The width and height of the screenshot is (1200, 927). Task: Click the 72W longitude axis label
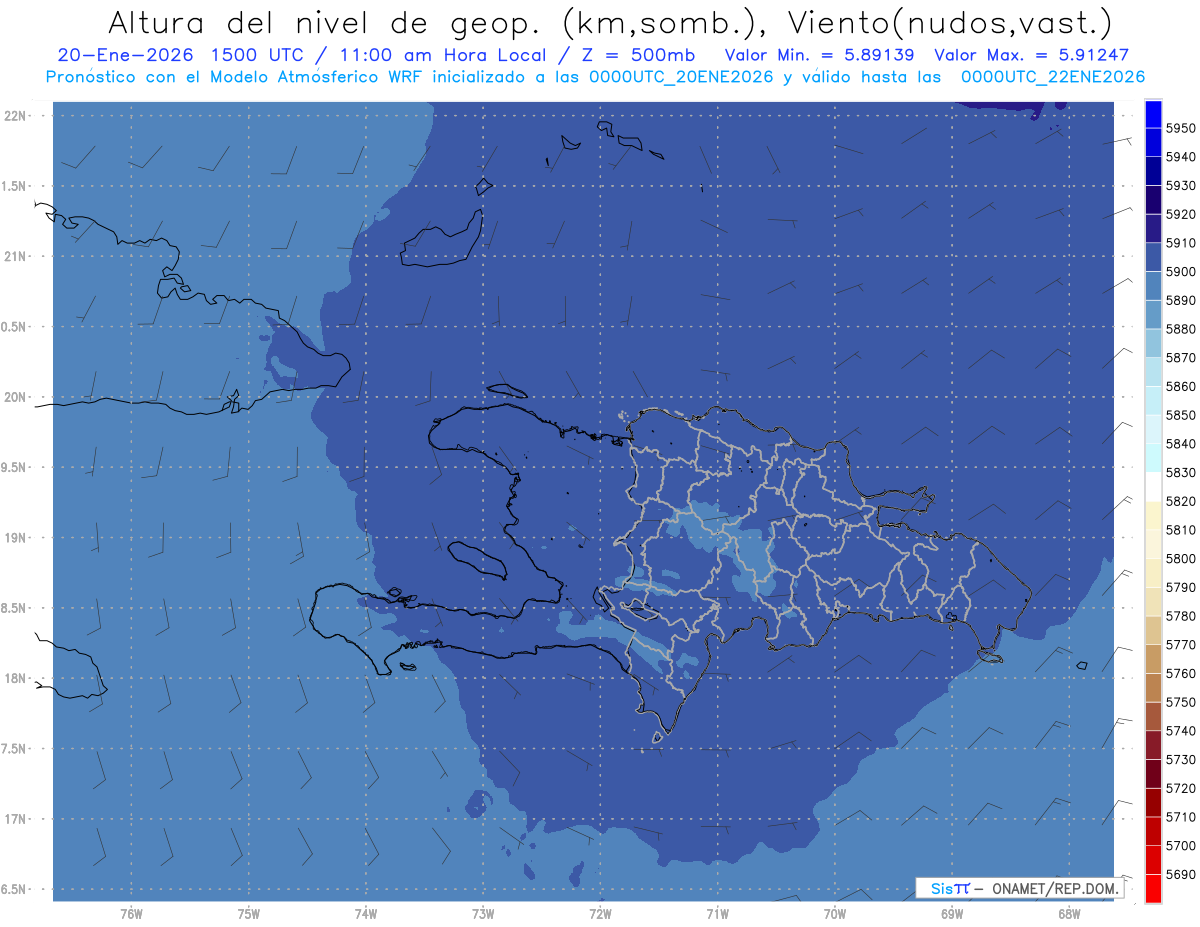click(x=600, y=913)
